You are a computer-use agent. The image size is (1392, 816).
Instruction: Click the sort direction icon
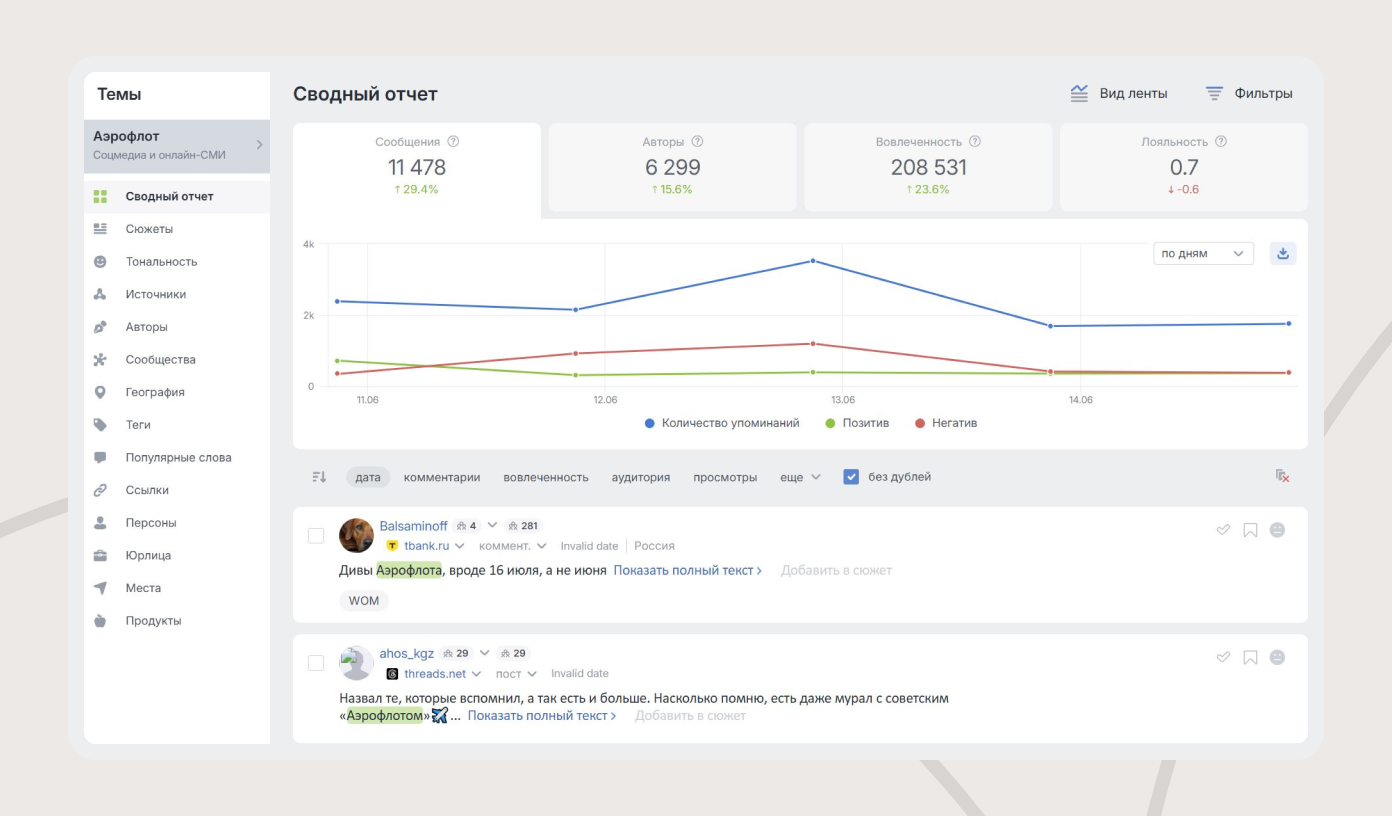pyautogui.click(x=319, y=477)
